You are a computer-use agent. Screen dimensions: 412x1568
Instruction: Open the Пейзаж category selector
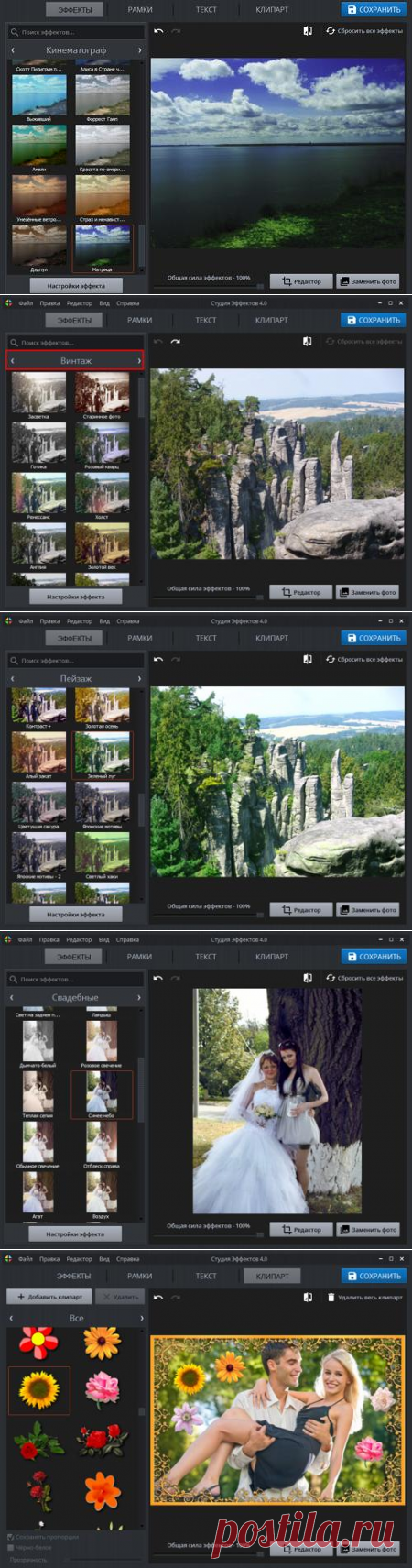pos(76,678)
